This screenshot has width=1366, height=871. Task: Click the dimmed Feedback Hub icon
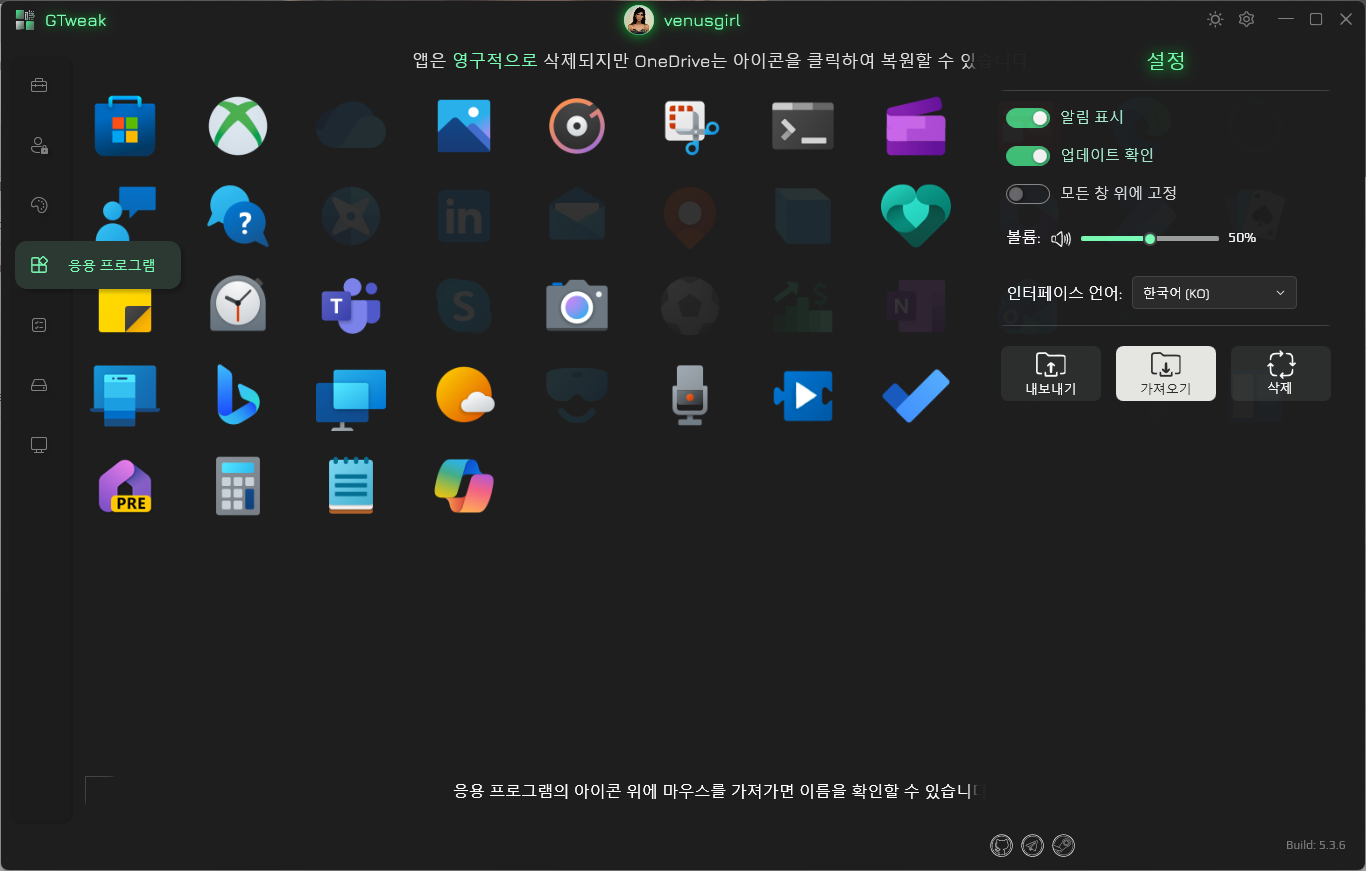coord(351,216)
